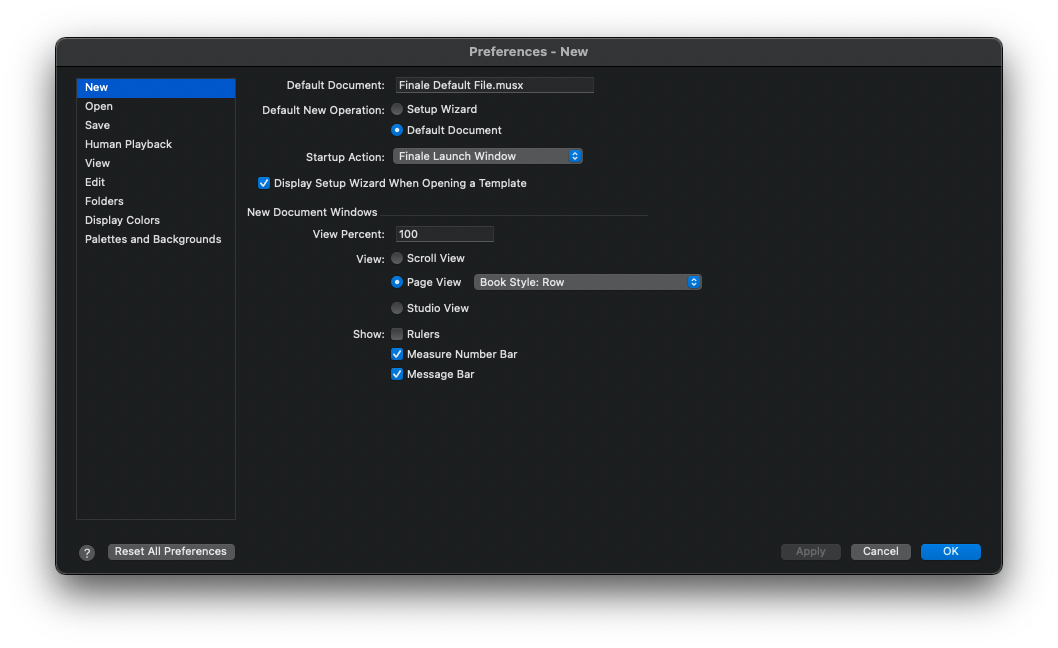The image size is (1058, 648).
Task: Expand the Book Style: Row dropdown
Action: click(x=587, y=282)
